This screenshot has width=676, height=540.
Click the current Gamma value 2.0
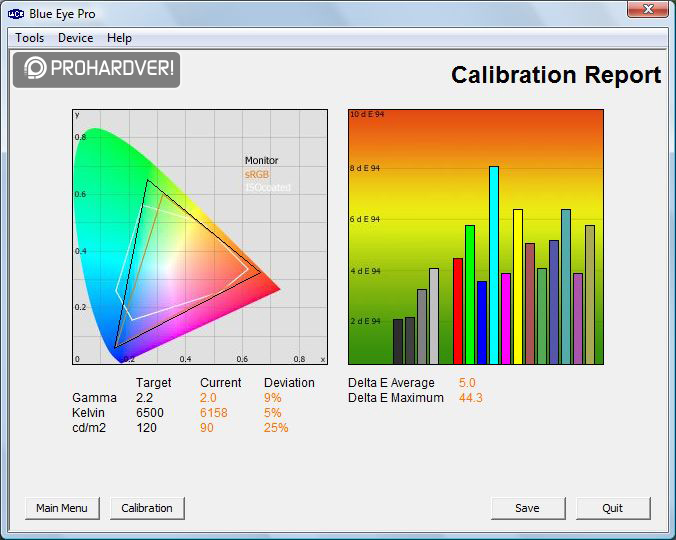pyautogui.click(x=208, y=397)
